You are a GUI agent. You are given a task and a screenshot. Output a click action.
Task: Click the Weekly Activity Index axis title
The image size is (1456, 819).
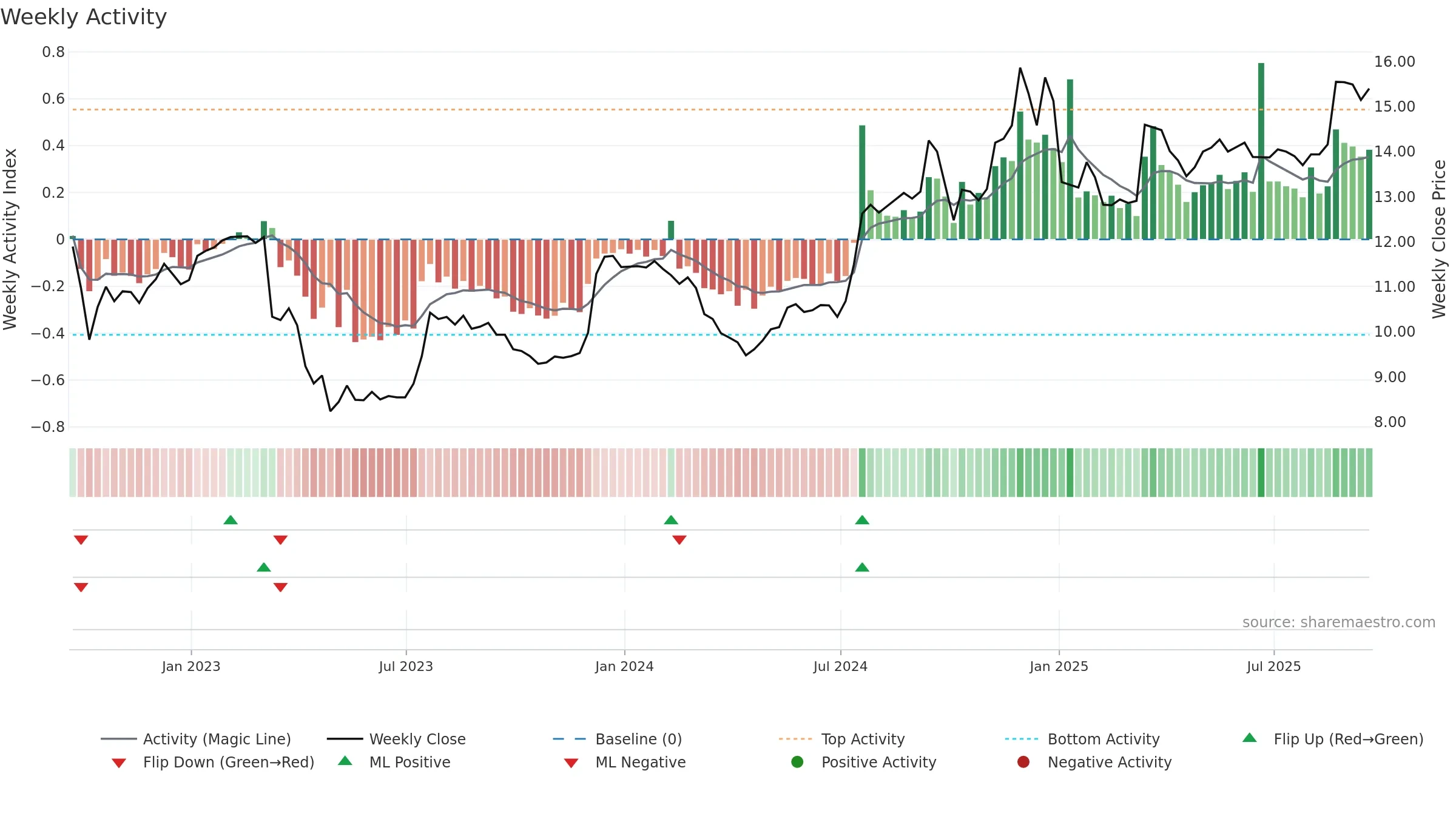[10, 239]
